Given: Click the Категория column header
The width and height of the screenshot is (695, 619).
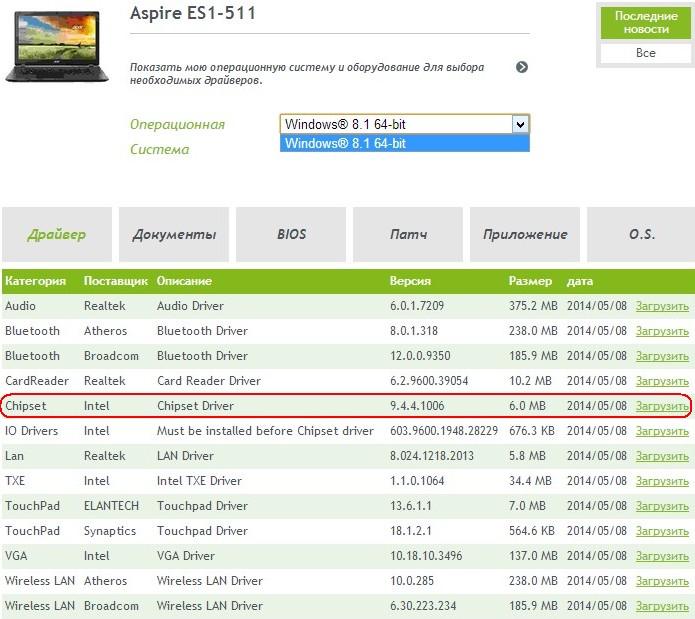Looking at the screenshot, I should (x=35, y=281).
